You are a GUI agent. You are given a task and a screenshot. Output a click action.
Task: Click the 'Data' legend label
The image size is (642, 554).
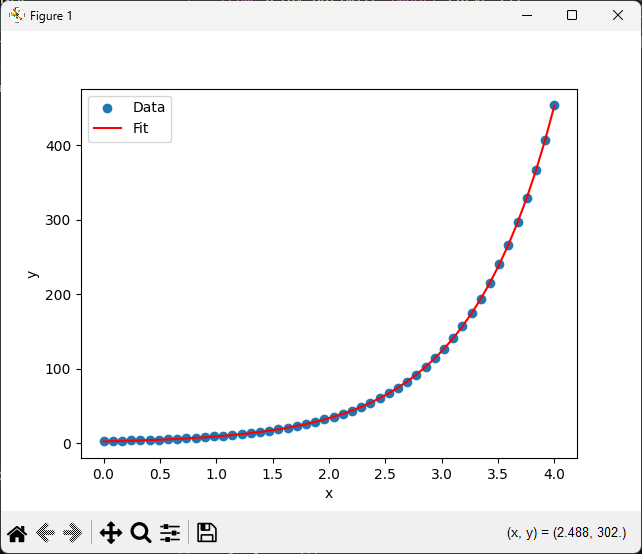149,107
